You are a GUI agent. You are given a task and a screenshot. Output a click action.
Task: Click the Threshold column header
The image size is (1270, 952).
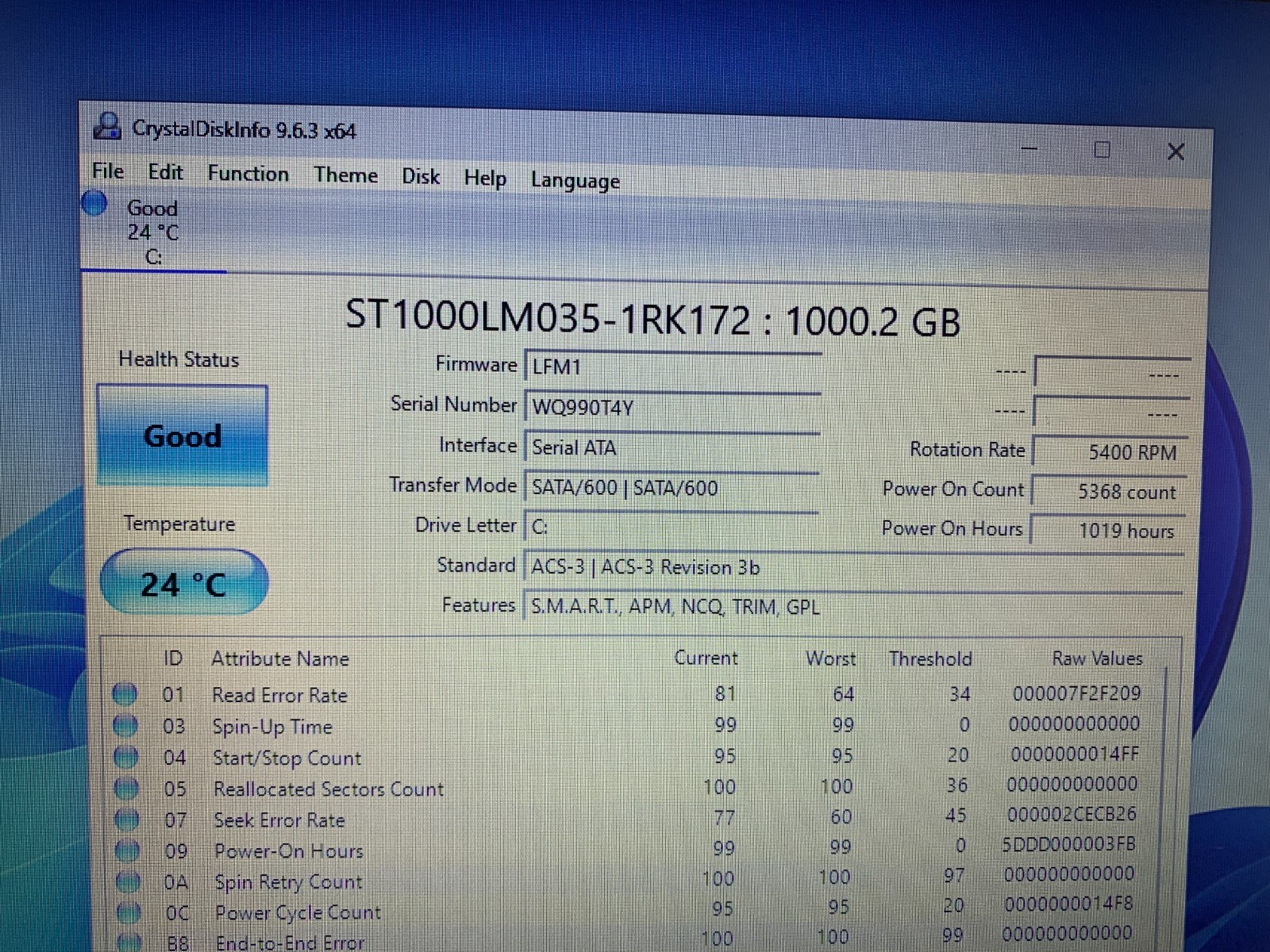(930, 658)
